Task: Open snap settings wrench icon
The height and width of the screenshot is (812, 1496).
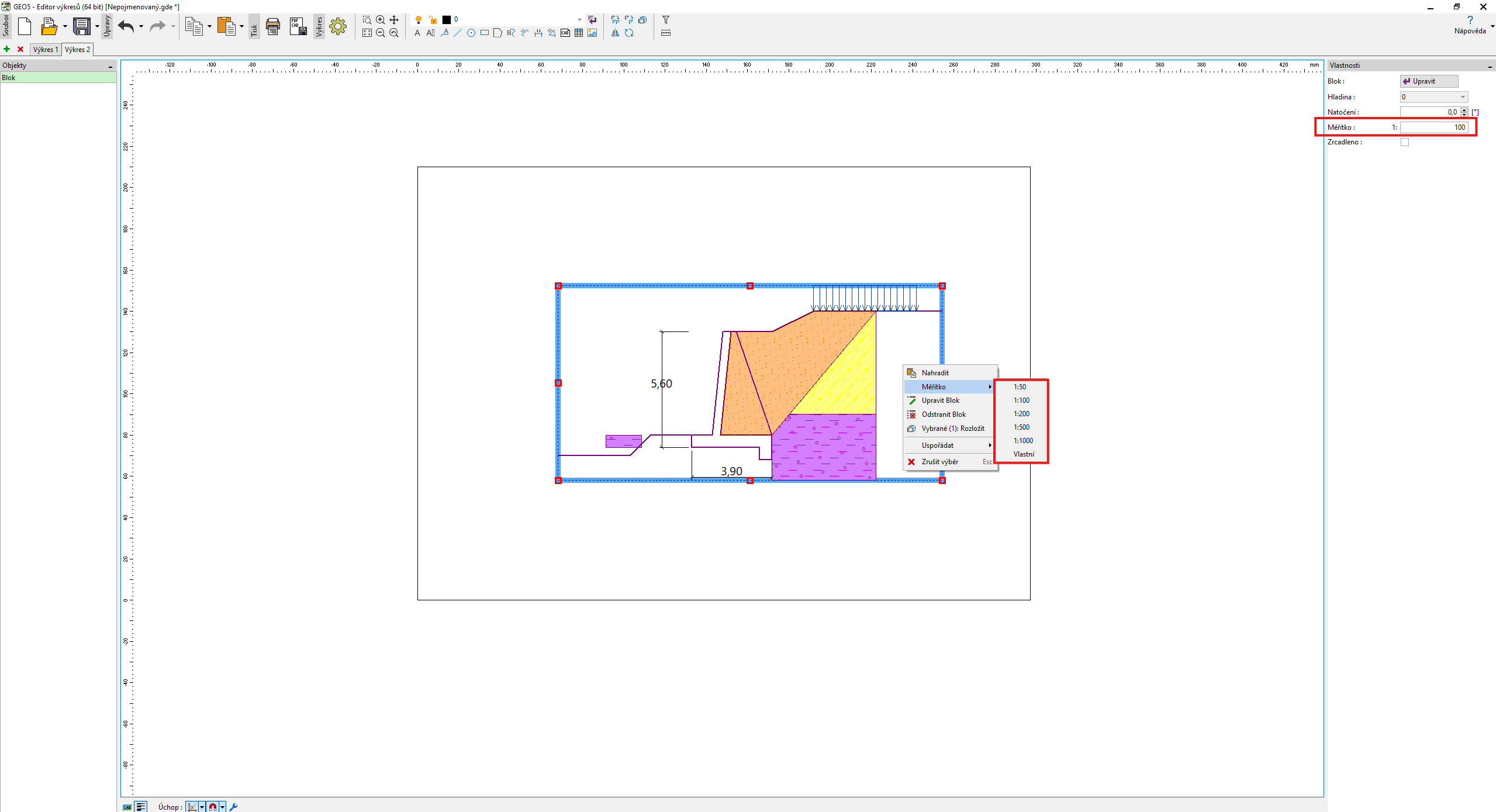Action: coord(233,807)
